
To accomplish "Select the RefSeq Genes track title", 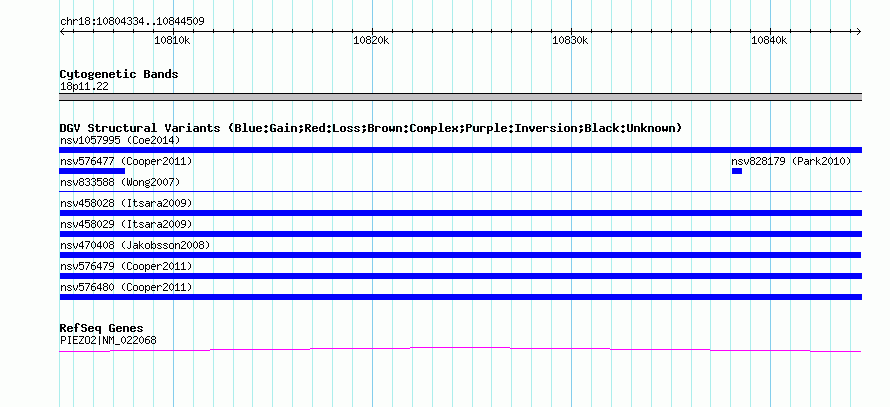I will click(101, 328).
